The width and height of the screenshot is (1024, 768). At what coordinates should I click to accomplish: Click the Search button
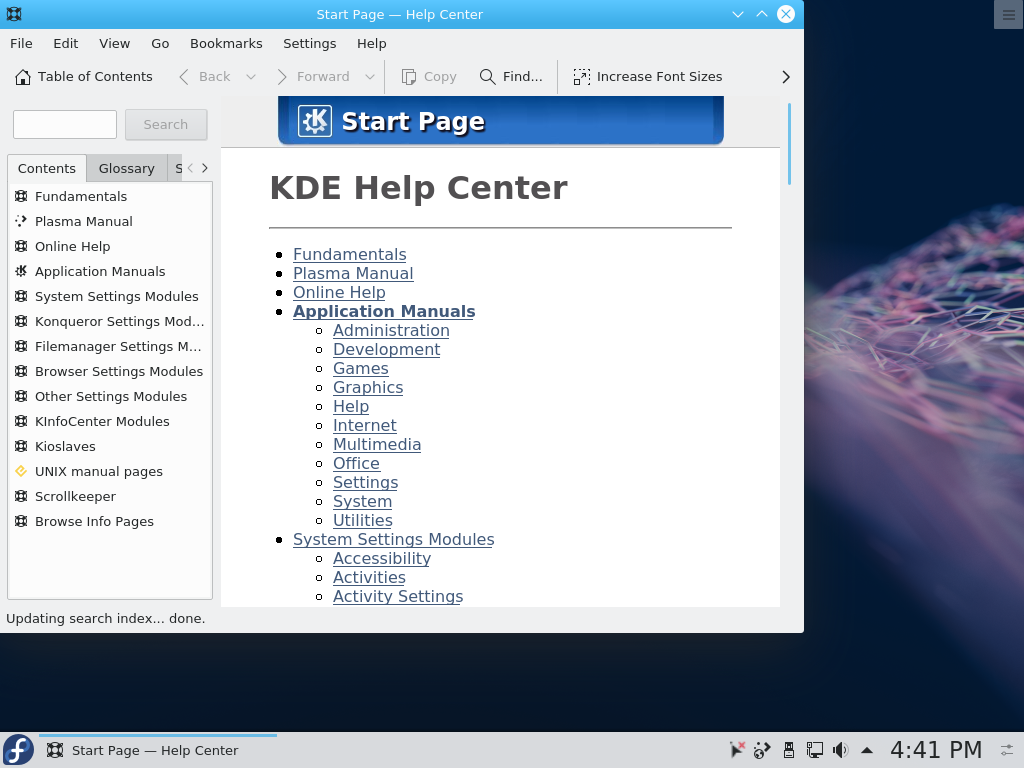click(166, 125)
